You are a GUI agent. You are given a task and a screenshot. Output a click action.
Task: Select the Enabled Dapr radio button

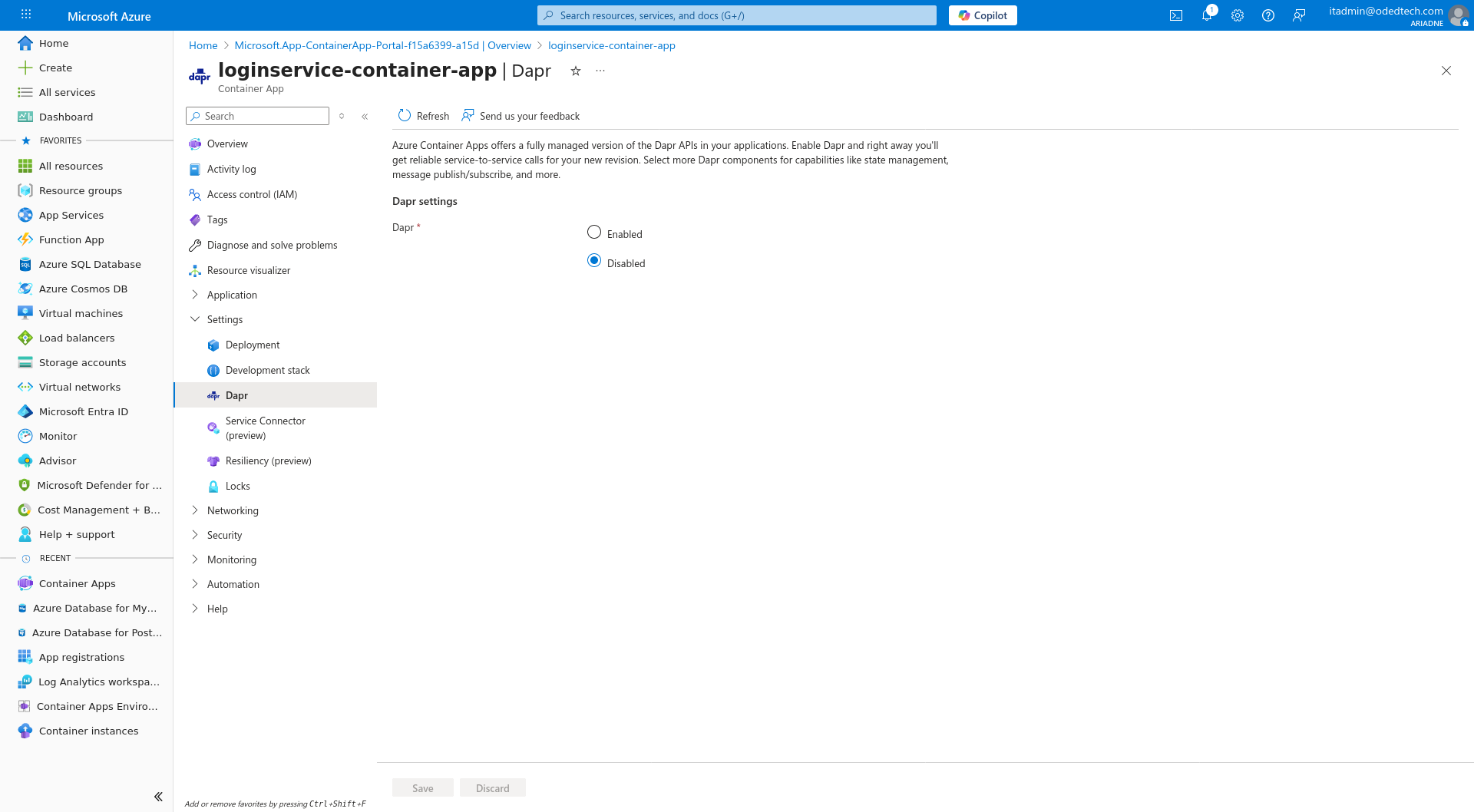coord(594,232)
